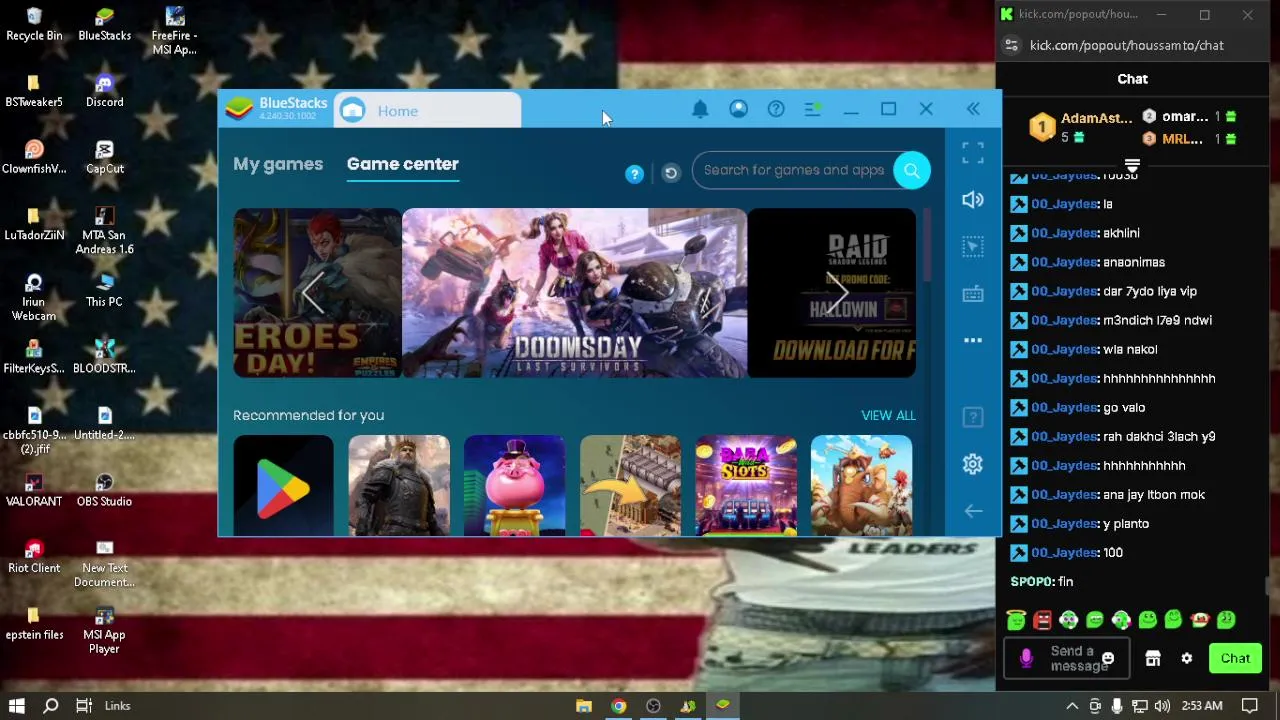
Task: Switch to My games tab
Action: 278,164
